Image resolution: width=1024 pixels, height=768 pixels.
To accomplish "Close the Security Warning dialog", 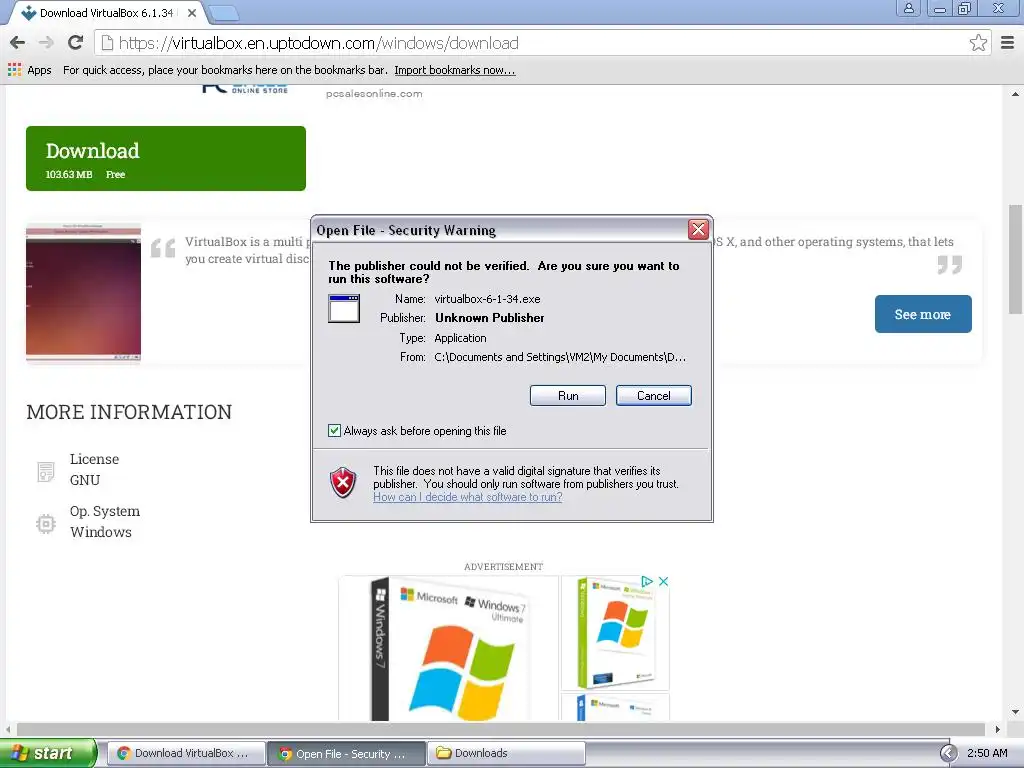I will [698, 230].
